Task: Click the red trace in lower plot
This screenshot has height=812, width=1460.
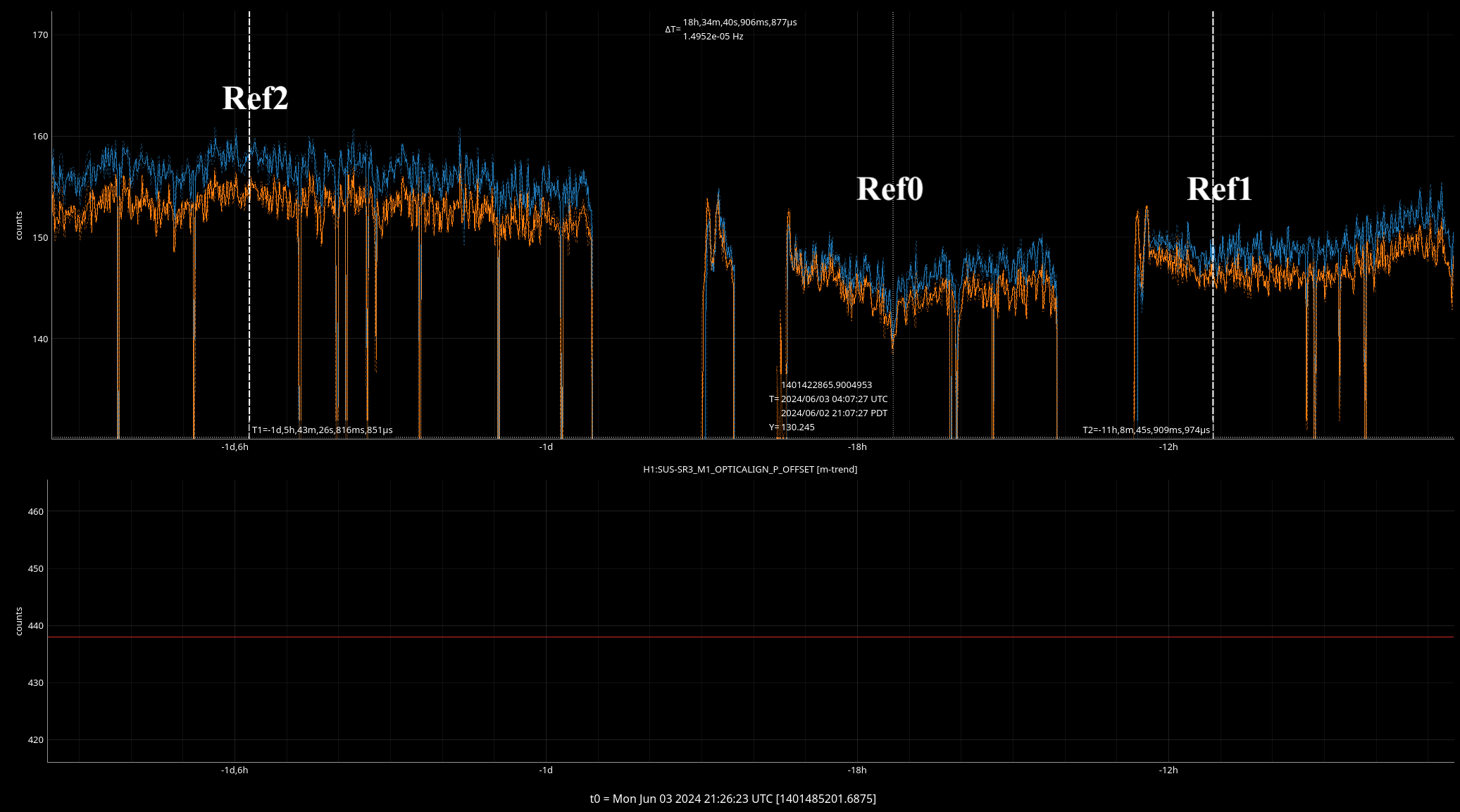Action: click(704, 637)
